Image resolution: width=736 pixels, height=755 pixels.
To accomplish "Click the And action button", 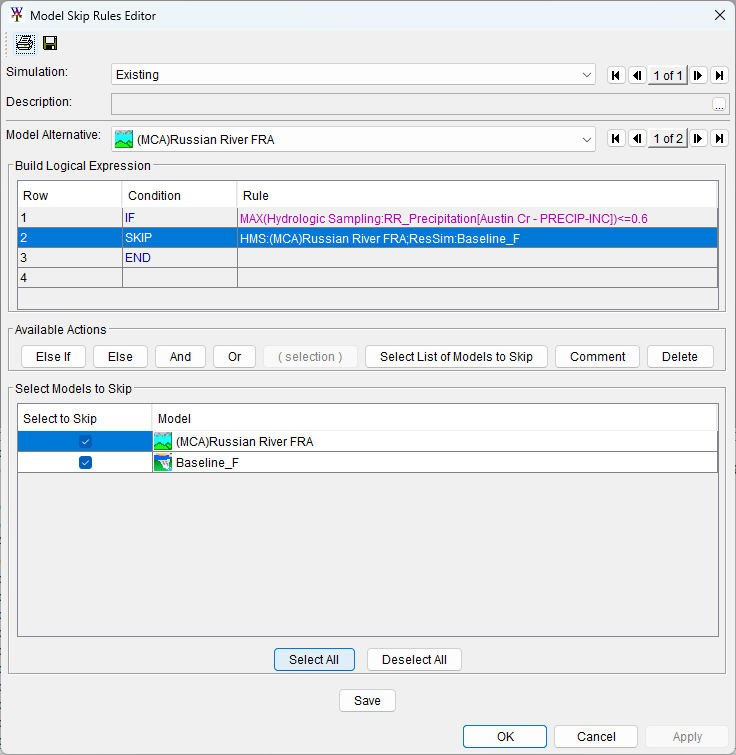I will click(x=181, y=357).
